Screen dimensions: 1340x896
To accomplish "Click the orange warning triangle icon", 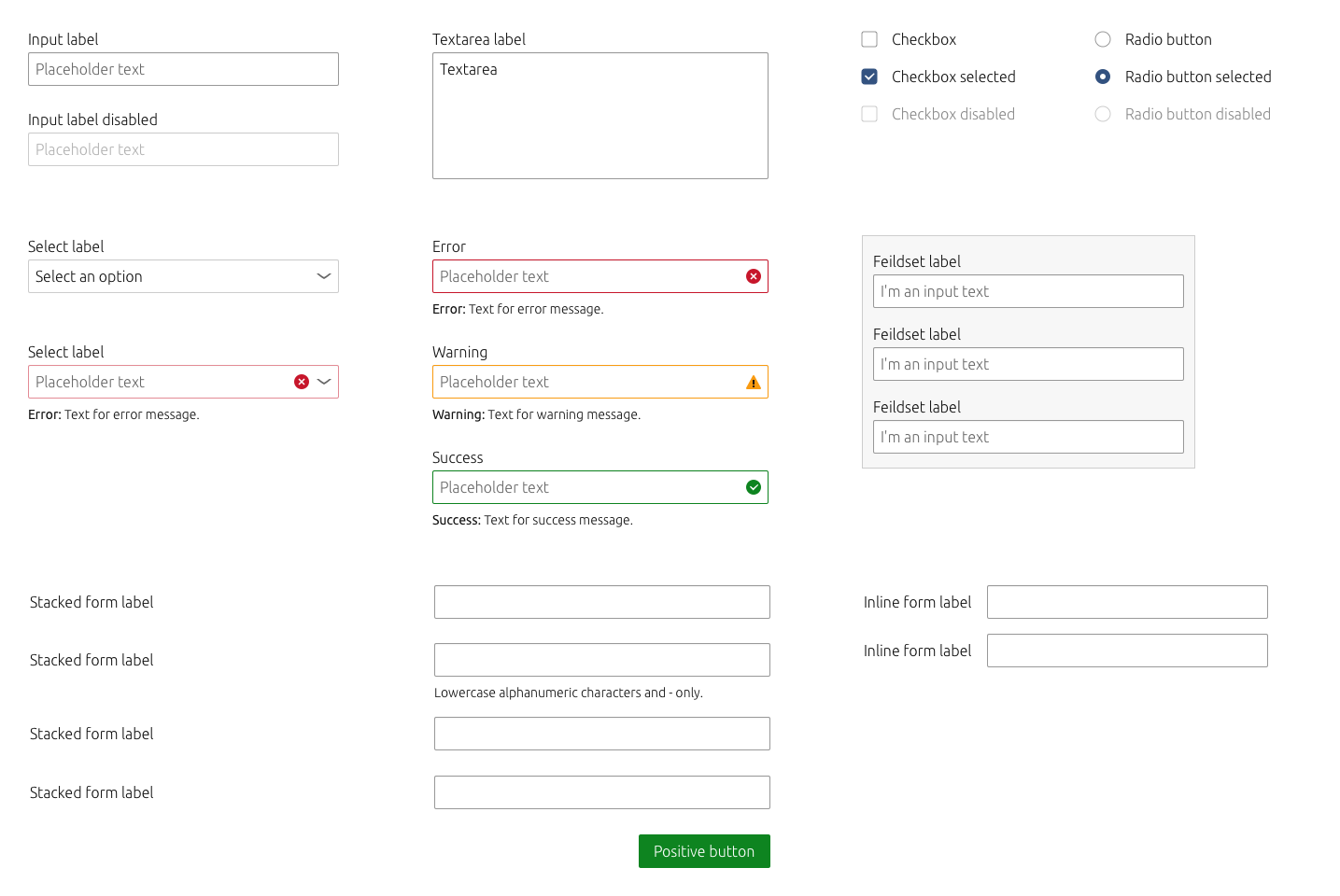I will [x=754, y=383].
